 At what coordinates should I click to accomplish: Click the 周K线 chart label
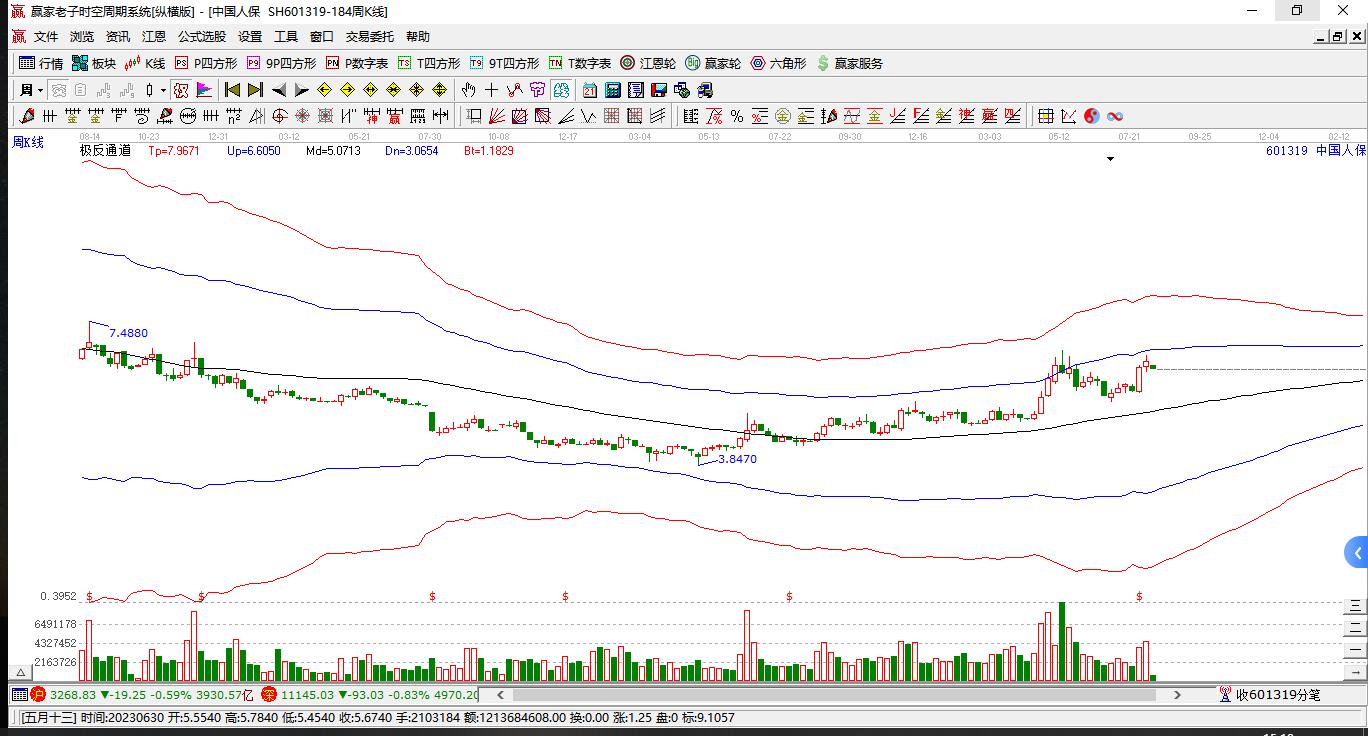28,142
